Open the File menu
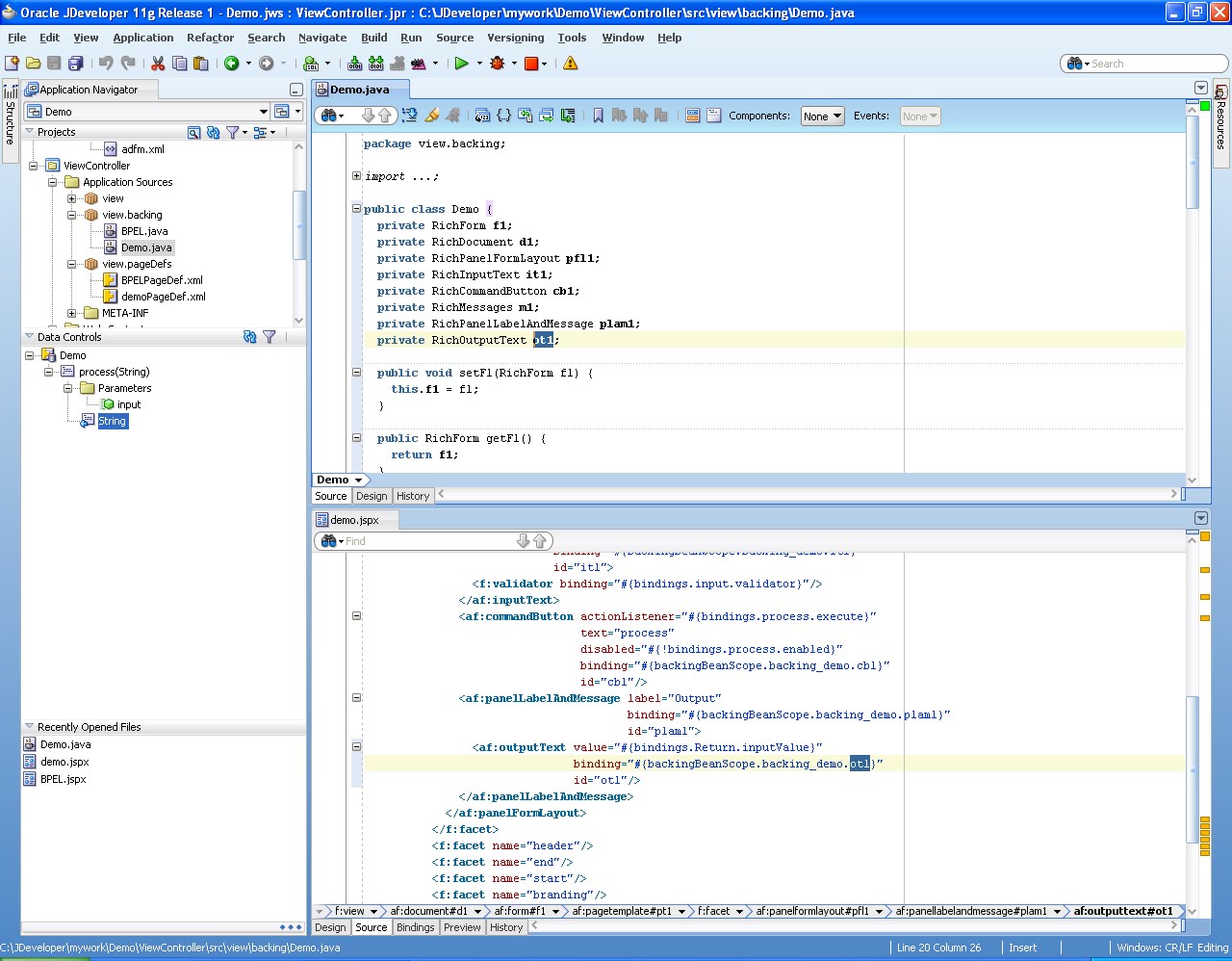This screenshot has width=1232, height=961. [17, 38]
